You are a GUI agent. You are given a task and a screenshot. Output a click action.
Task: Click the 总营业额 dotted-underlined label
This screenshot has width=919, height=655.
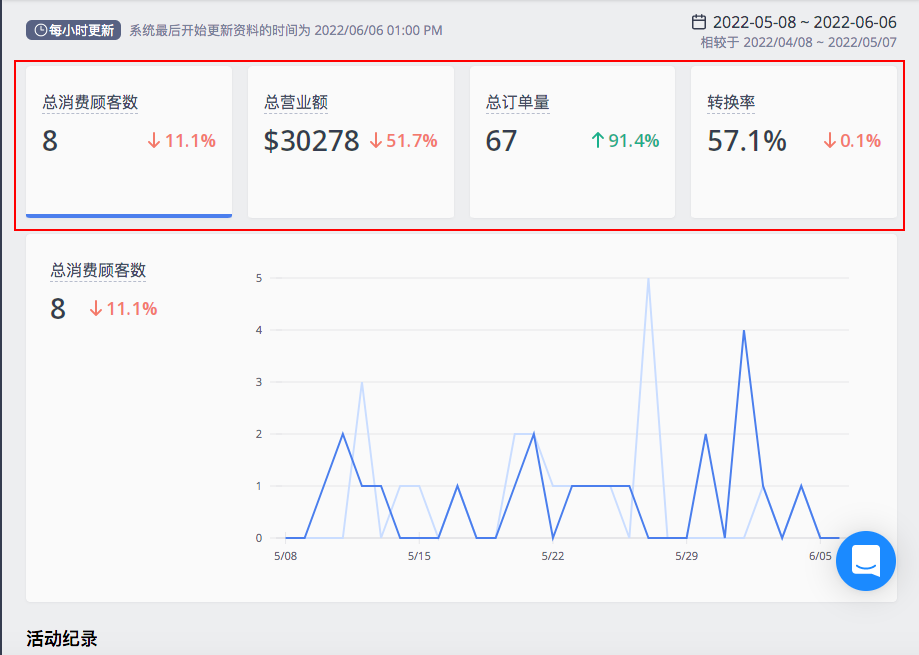296,102
